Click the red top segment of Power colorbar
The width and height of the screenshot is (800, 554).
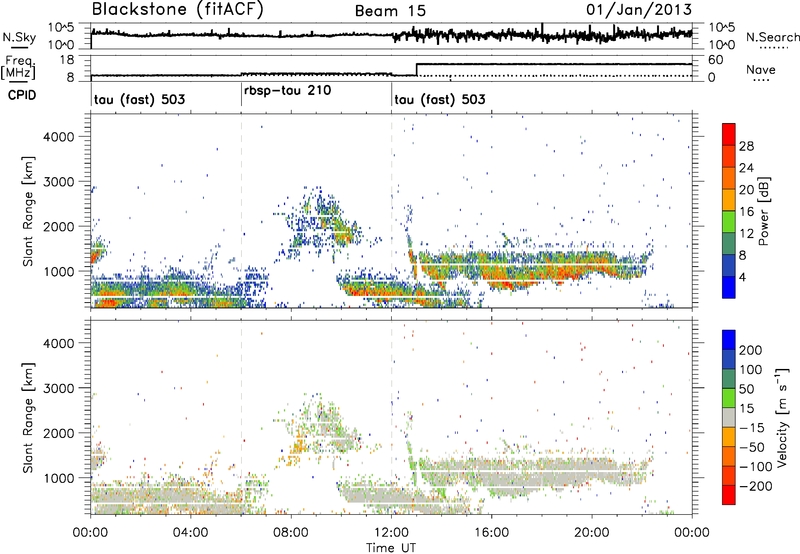click(x=729, y=134)
